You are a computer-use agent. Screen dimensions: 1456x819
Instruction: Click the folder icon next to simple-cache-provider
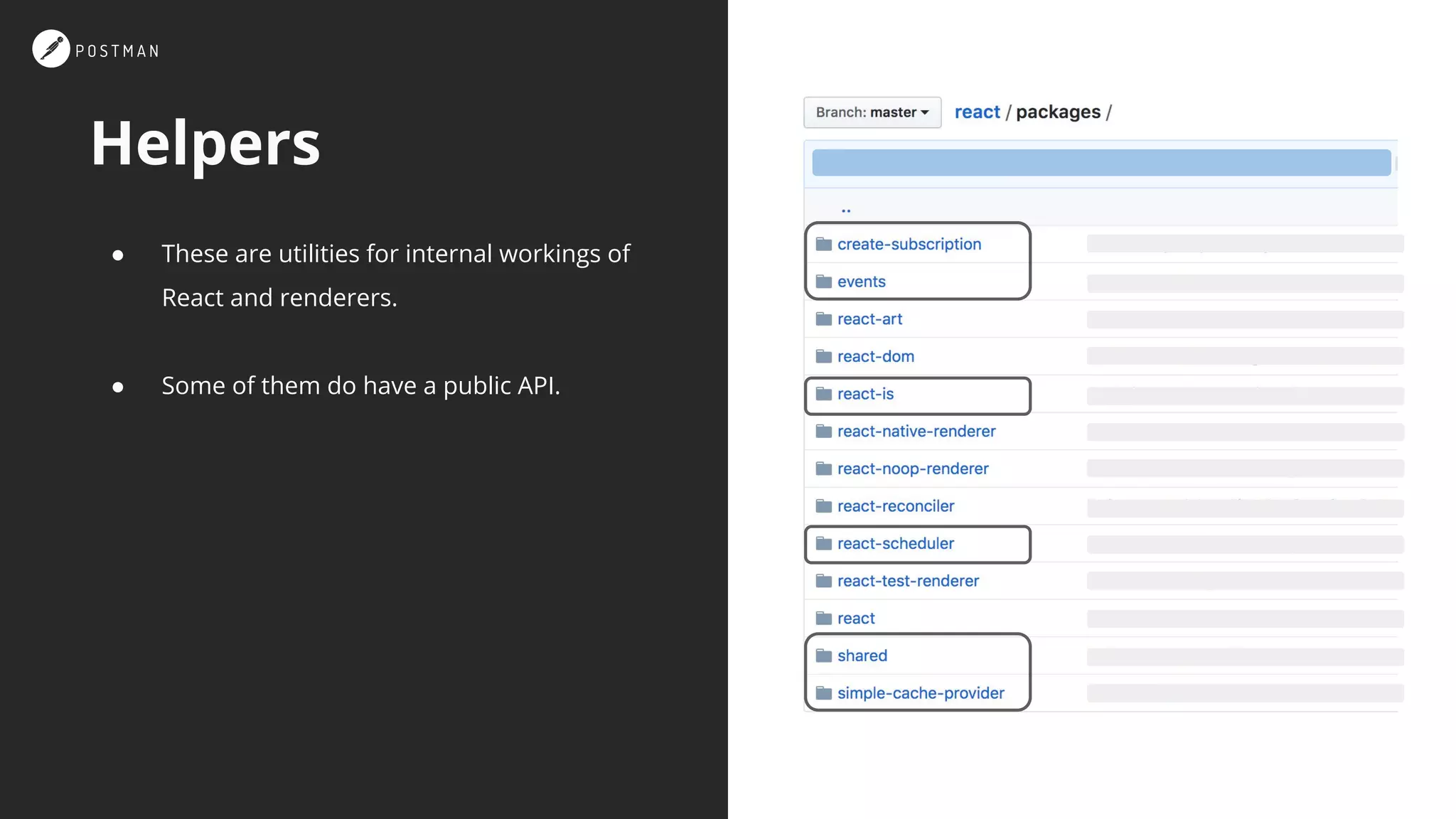pos(824,693)
